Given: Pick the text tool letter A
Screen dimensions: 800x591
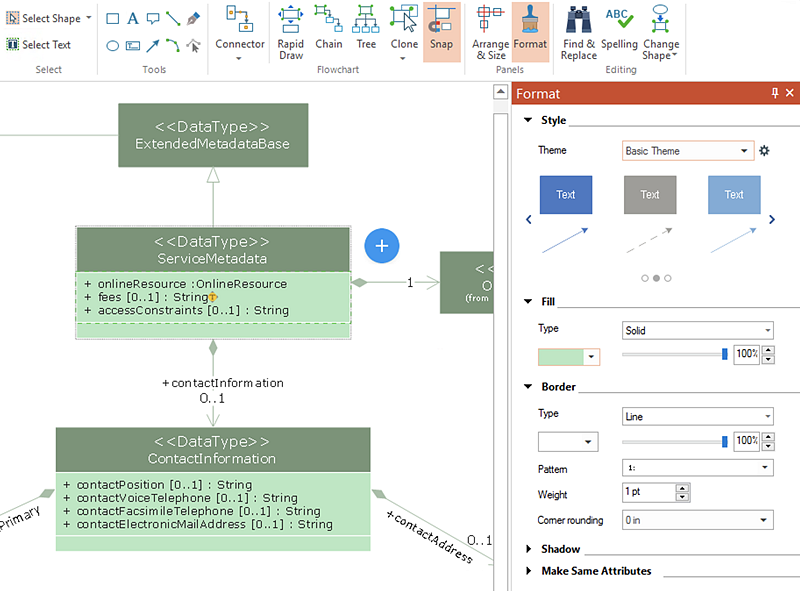Looking at the screenshot, I should coord(133,19).
